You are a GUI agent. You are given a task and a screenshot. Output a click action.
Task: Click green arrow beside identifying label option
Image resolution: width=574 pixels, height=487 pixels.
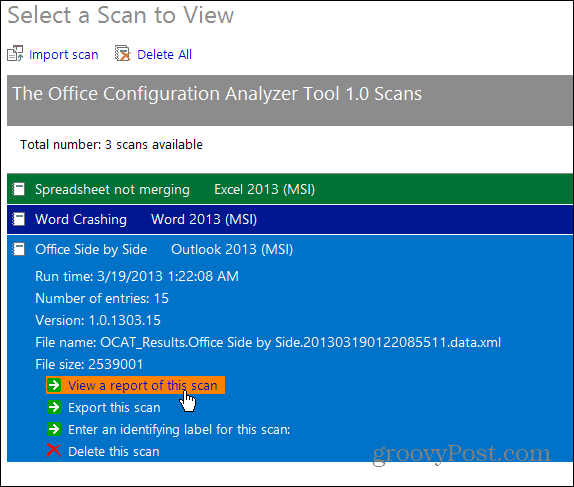coord(54,429)
